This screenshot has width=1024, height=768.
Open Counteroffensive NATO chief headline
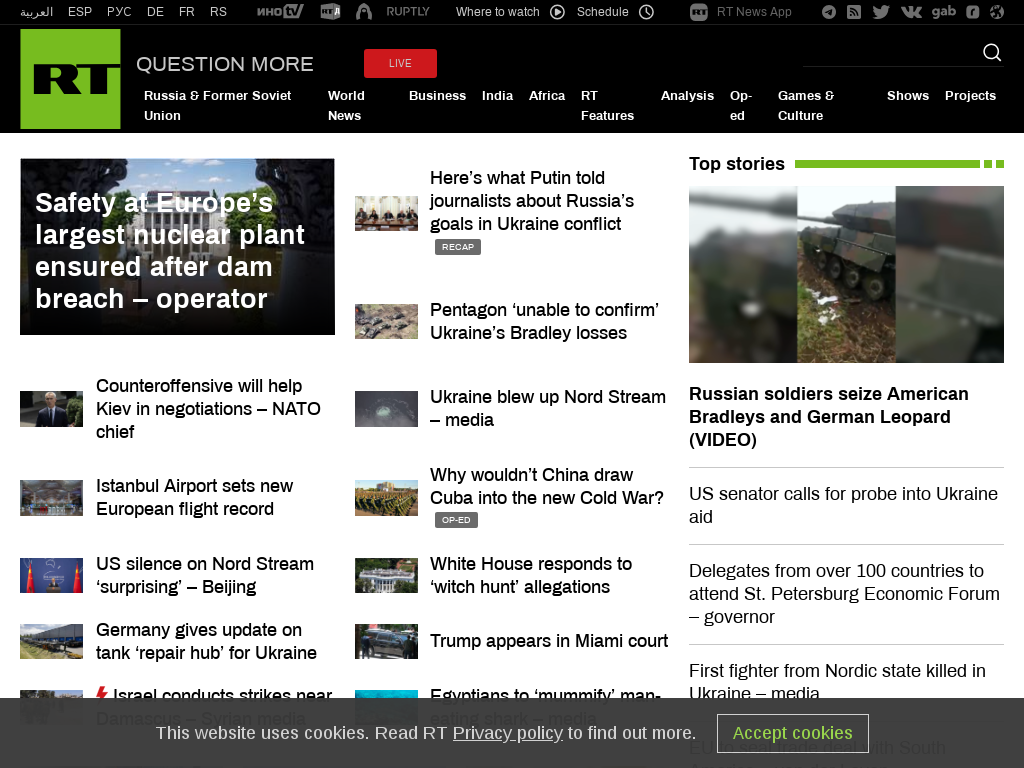point(208,409)
